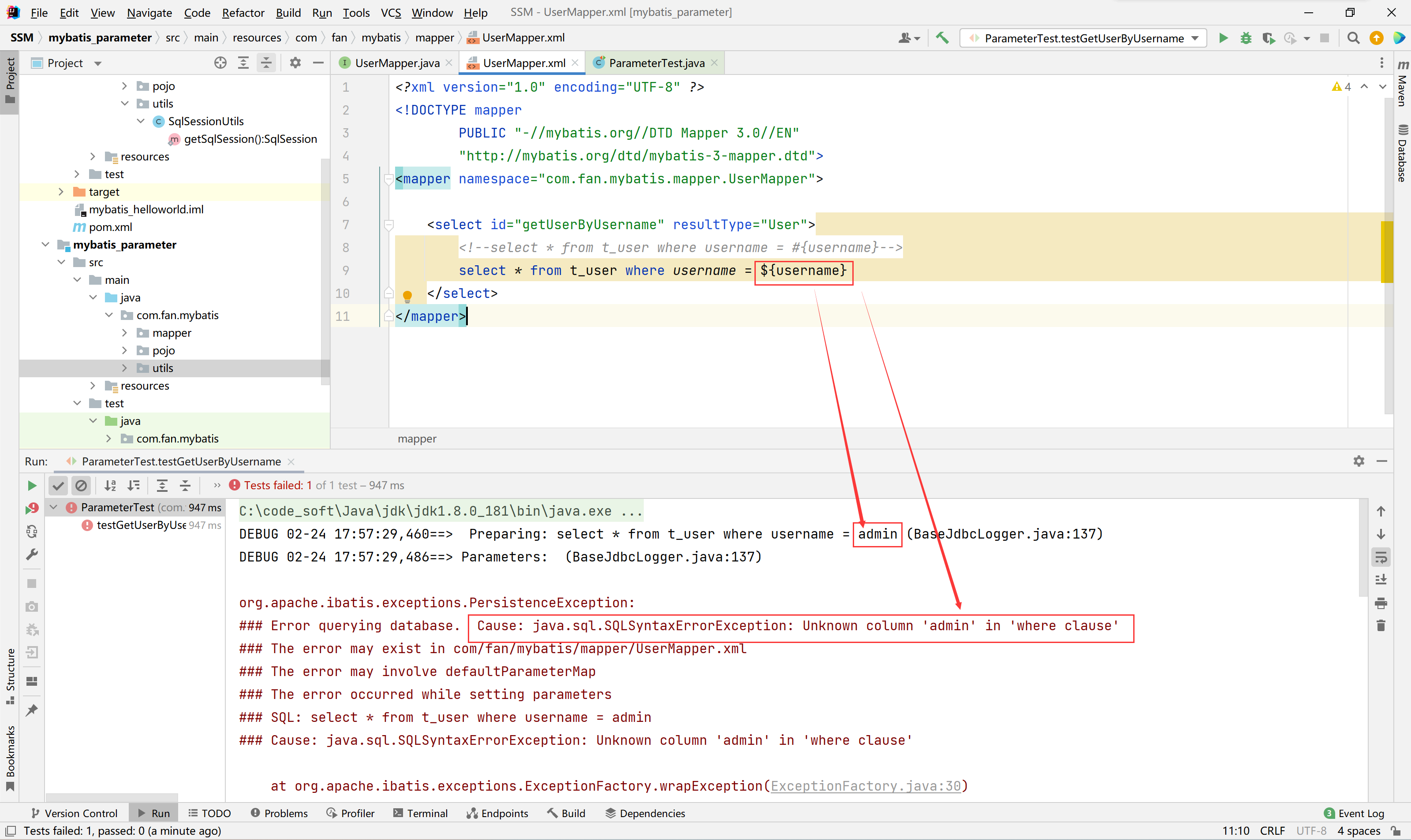The image size is (1411, 840).
Task: Collapse the mybatis_parameter module
Action: [45, 245]
